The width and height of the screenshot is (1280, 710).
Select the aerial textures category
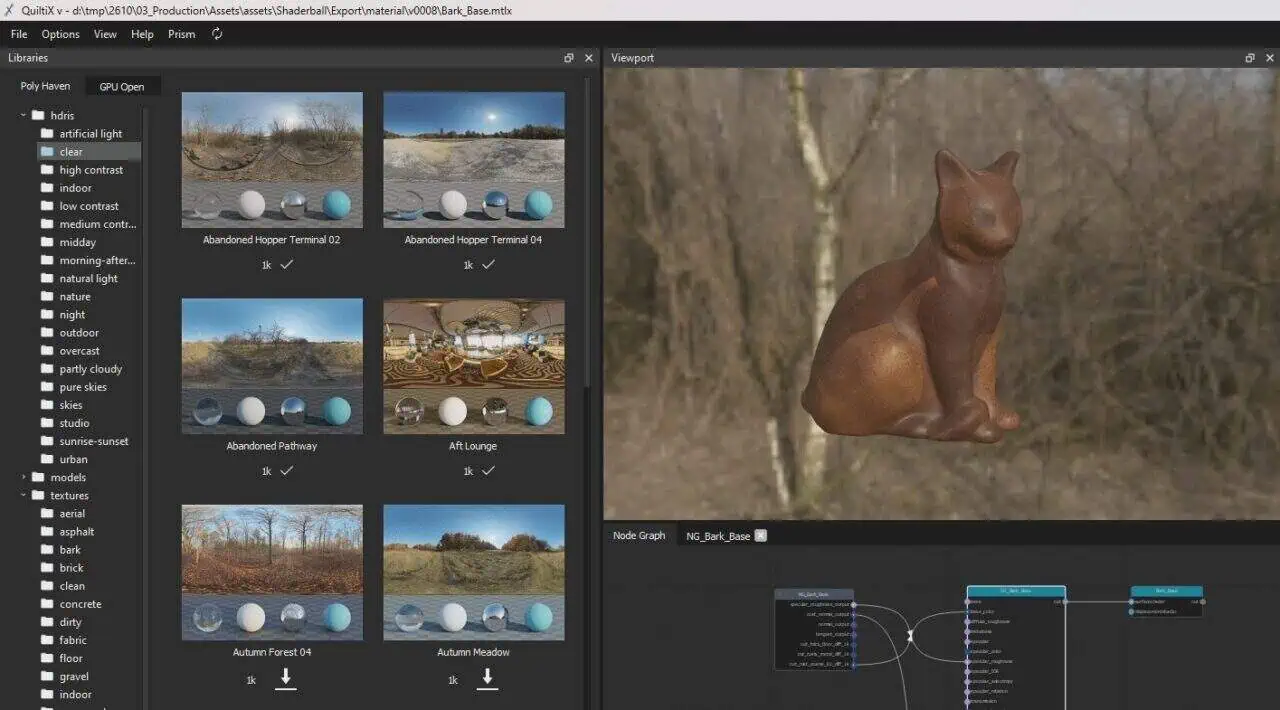[72, 514]
